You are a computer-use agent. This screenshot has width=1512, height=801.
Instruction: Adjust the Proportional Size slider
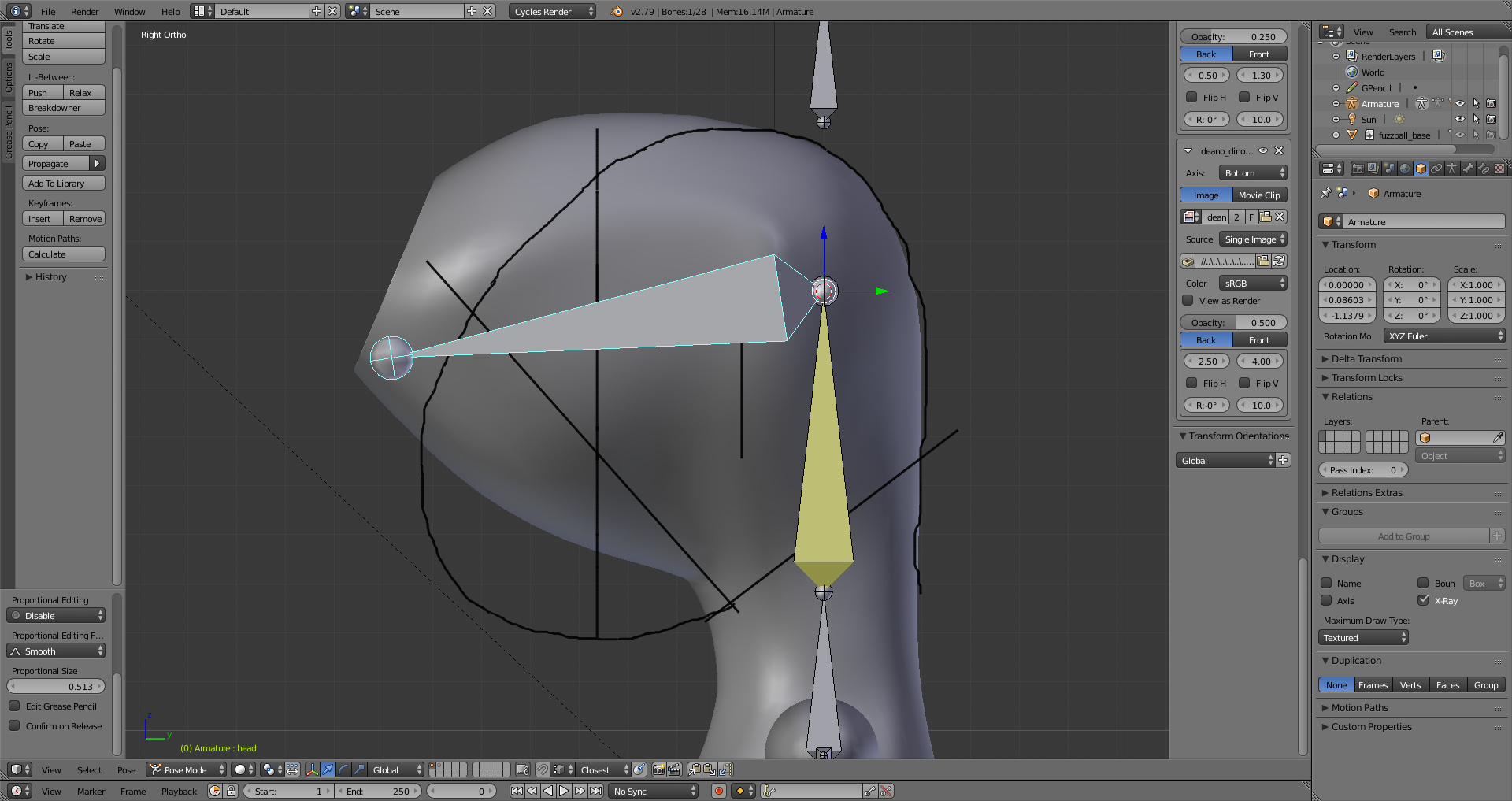[56, 687]
